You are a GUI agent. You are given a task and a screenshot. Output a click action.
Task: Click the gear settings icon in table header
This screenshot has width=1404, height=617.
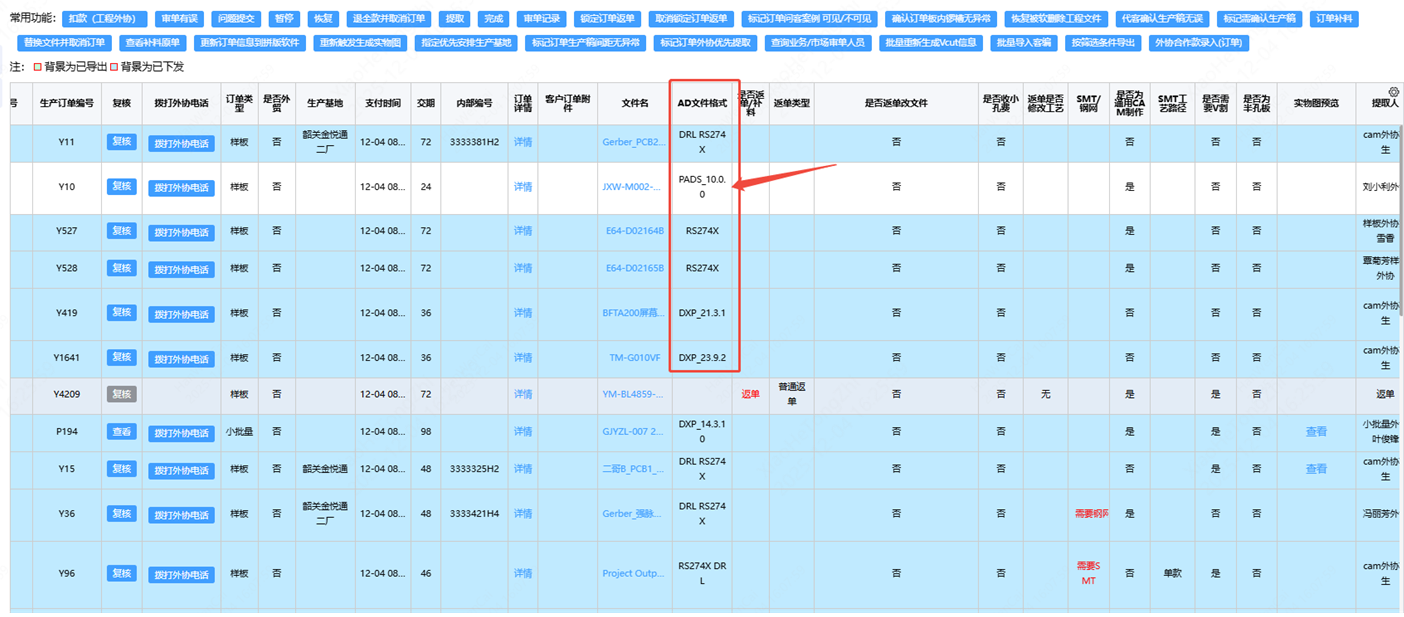(x=1393, y=92)
